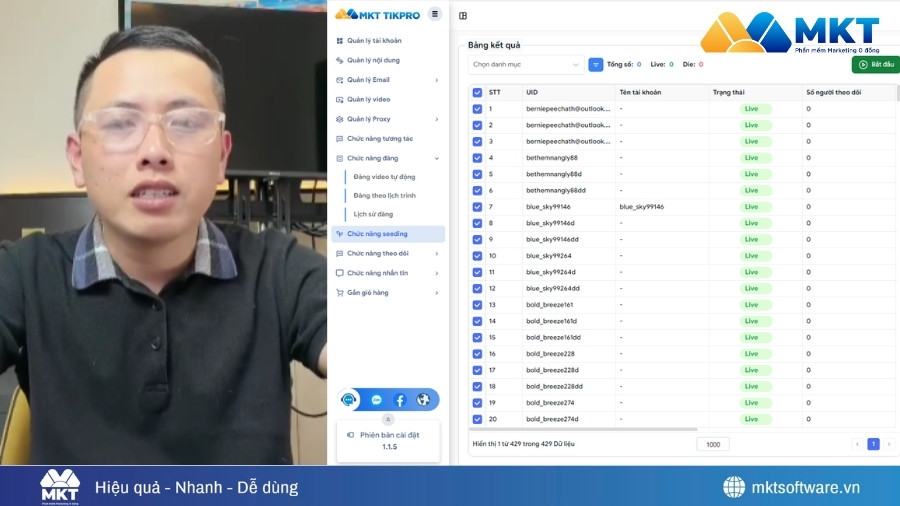Click the blue filter icon button
Screen dimensions: 900x506
tap(596, 65)
